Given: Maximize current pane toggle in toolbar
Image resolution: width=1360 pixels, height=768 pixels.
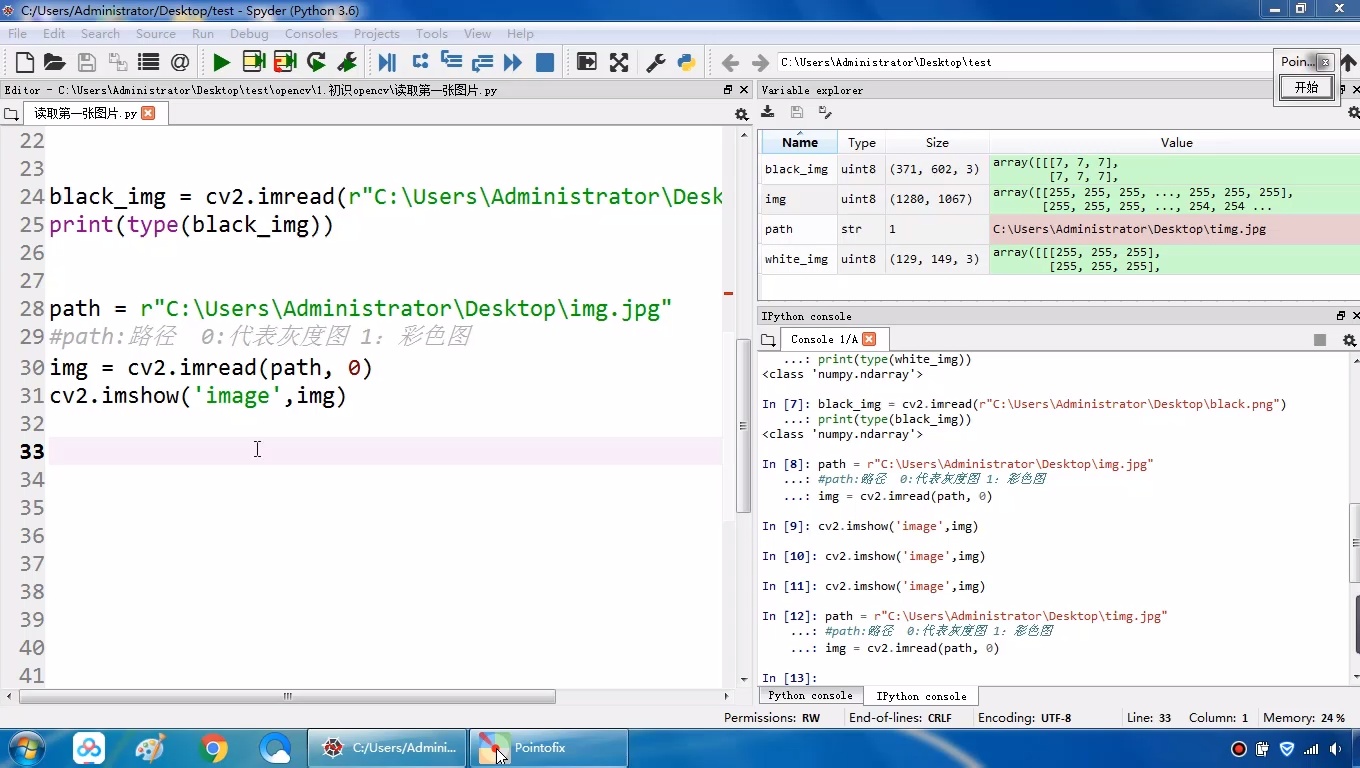Looking at the screenshot, I should pos(587,63).
